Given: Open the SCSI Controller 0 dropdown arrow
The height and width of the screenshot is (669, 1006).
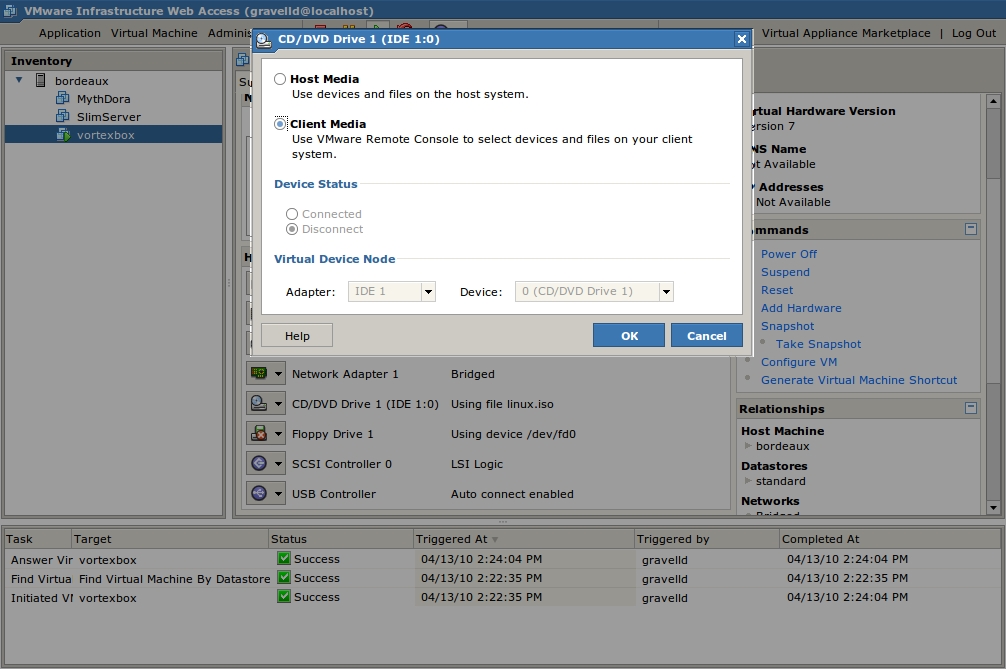Looking at the screenshot, I should click(x=278, y=463).
